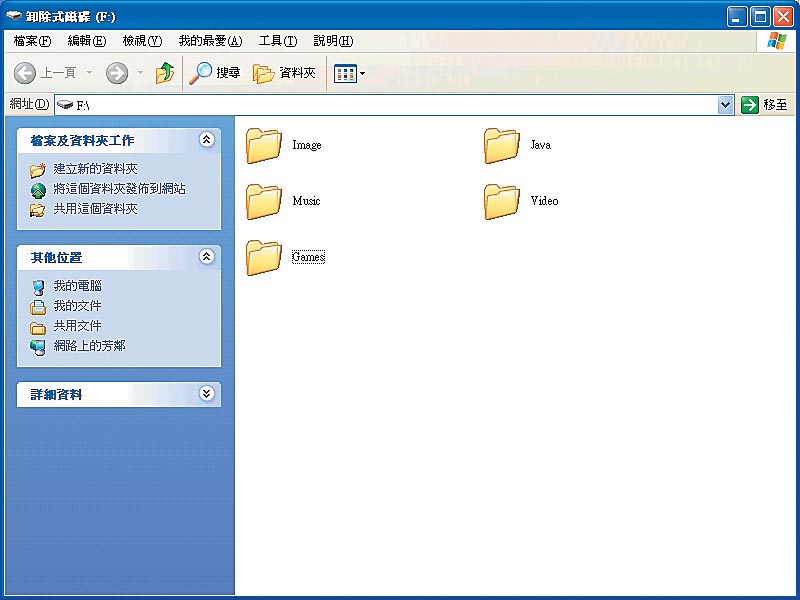The width and height of the screenshot is (800, 600).
Task: Select the Java folder icon
Action: 502,145
